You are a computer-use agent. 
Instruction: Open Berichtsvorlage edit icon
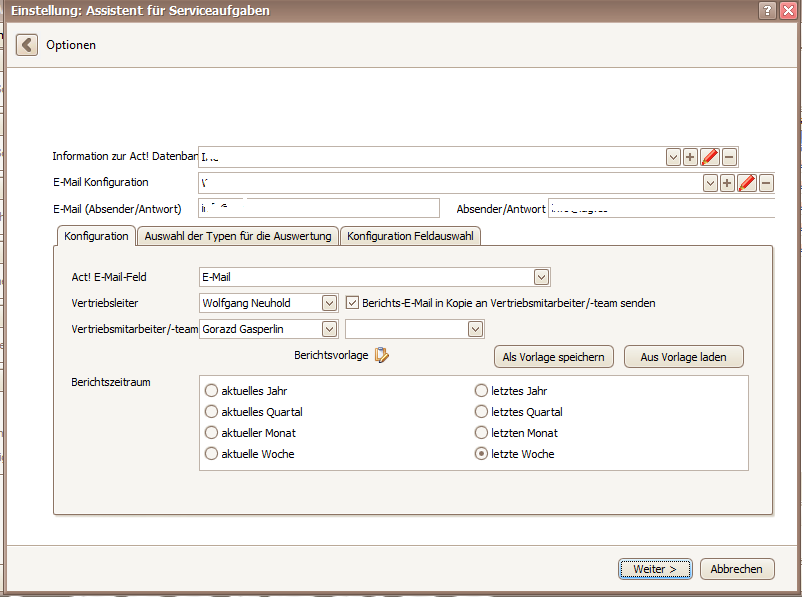(x=382, y=355)
